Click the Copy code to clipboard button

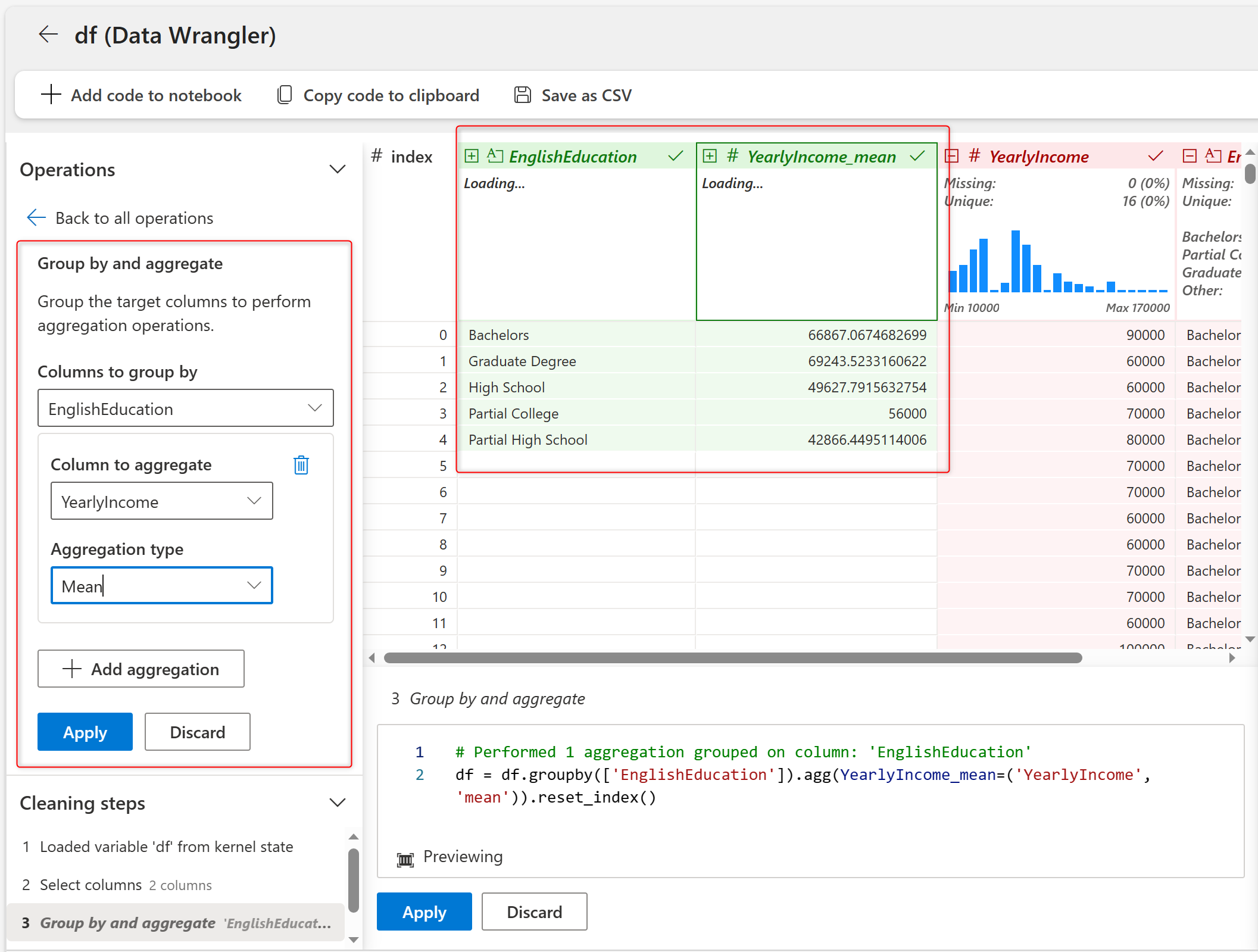[378, 95]
